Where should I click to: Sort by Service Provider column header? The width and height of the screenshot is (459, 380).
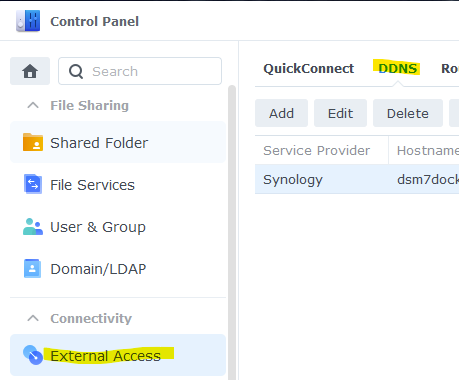[322, 150]
